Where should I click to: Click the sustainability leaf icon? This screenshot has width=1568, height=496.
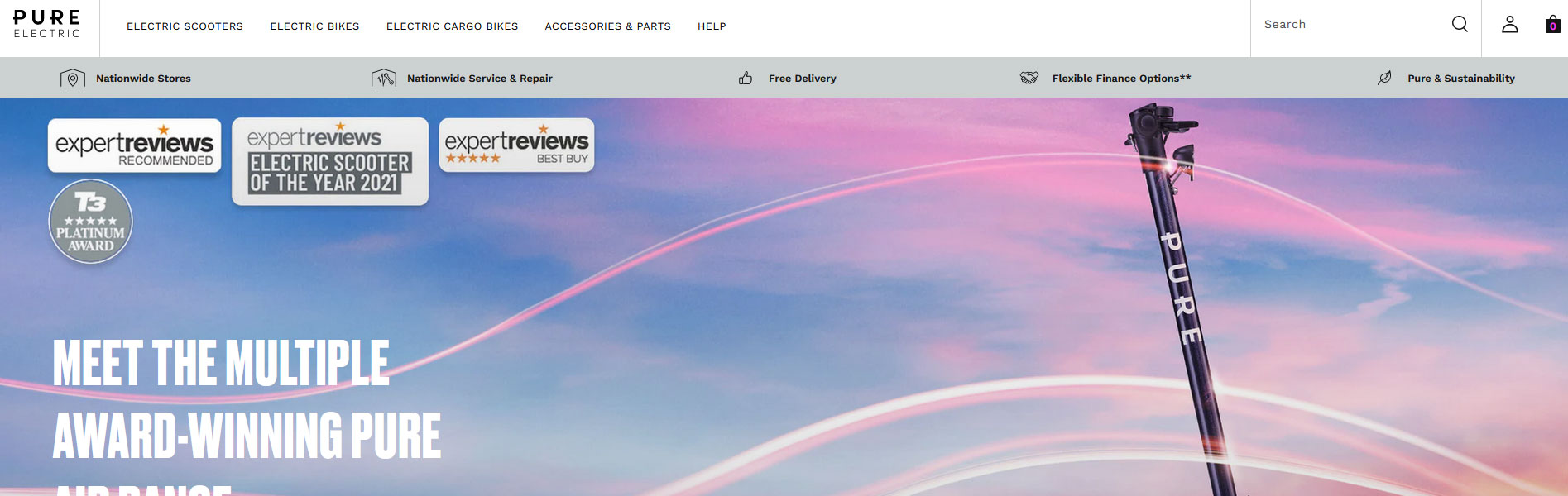pos(1384,78)
